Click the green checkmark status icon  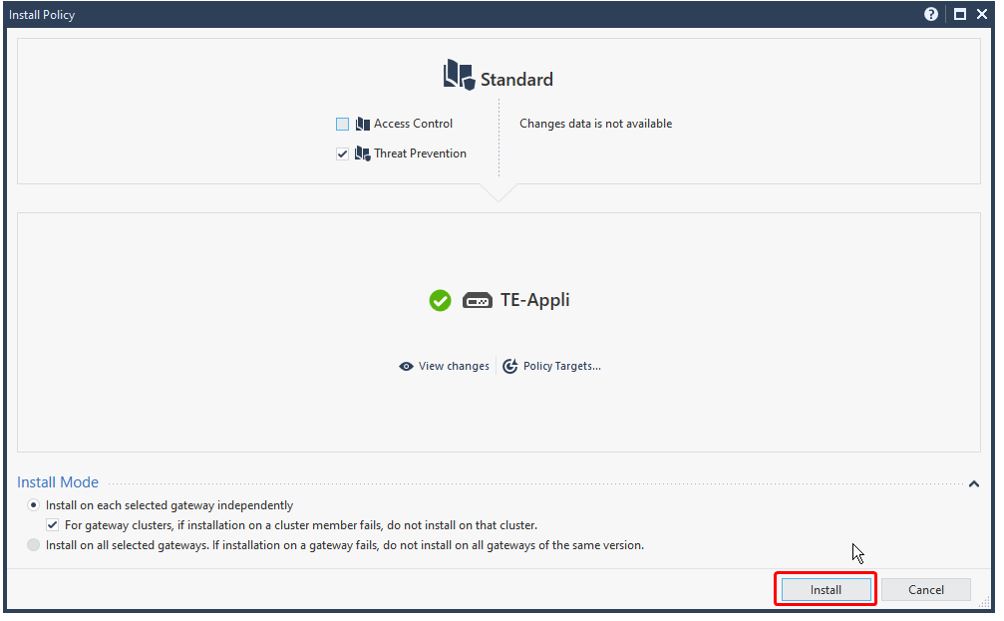click(x=440, y=300)
